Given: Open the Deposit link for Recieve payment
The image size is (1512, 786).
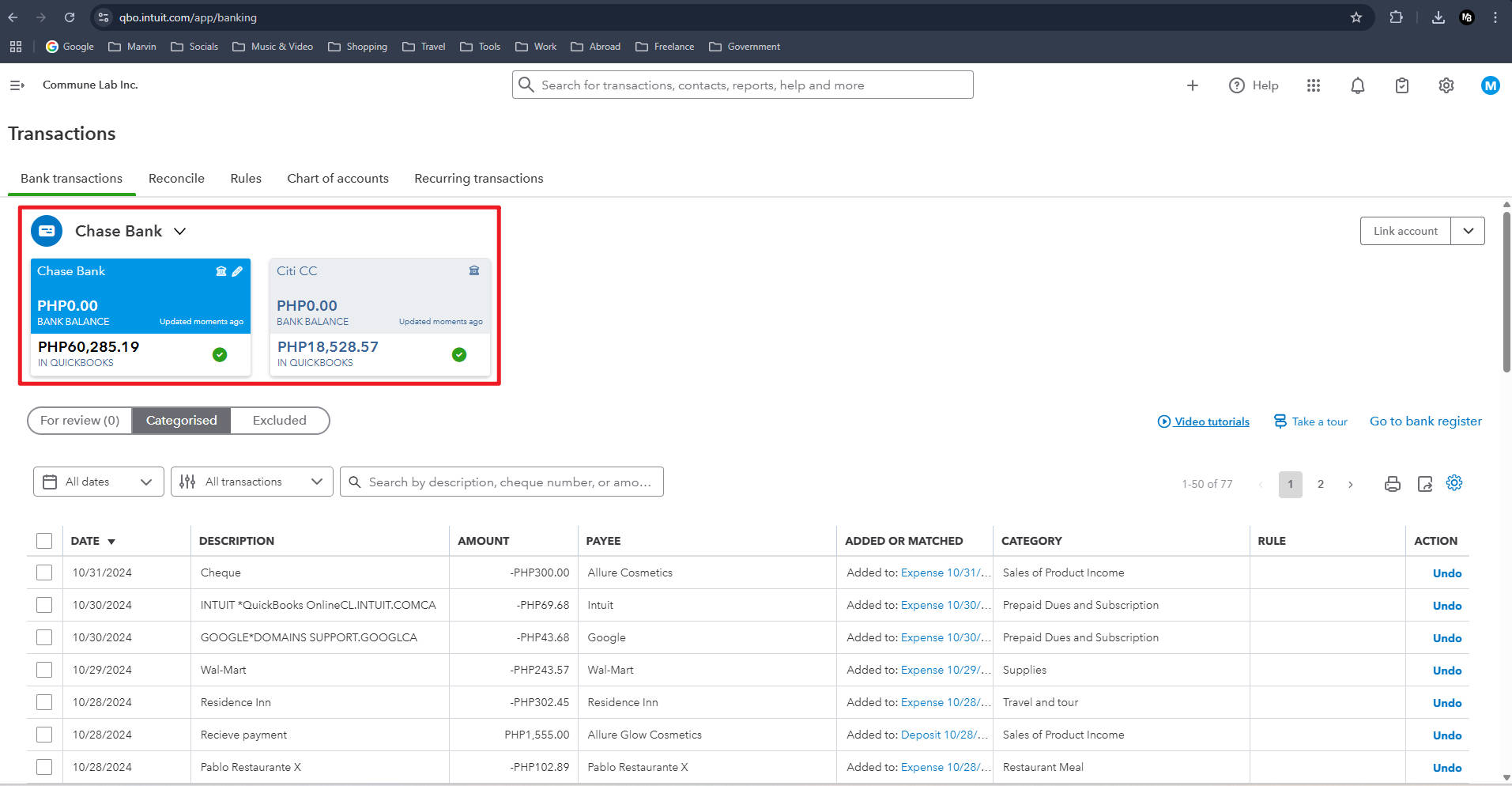Looking at the screenshot, I should click(945, 735).
